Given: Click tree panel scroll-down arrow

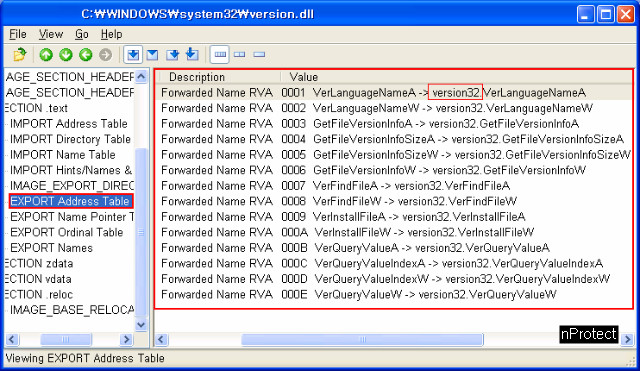Looking at the screenshot, I should 141,325.
